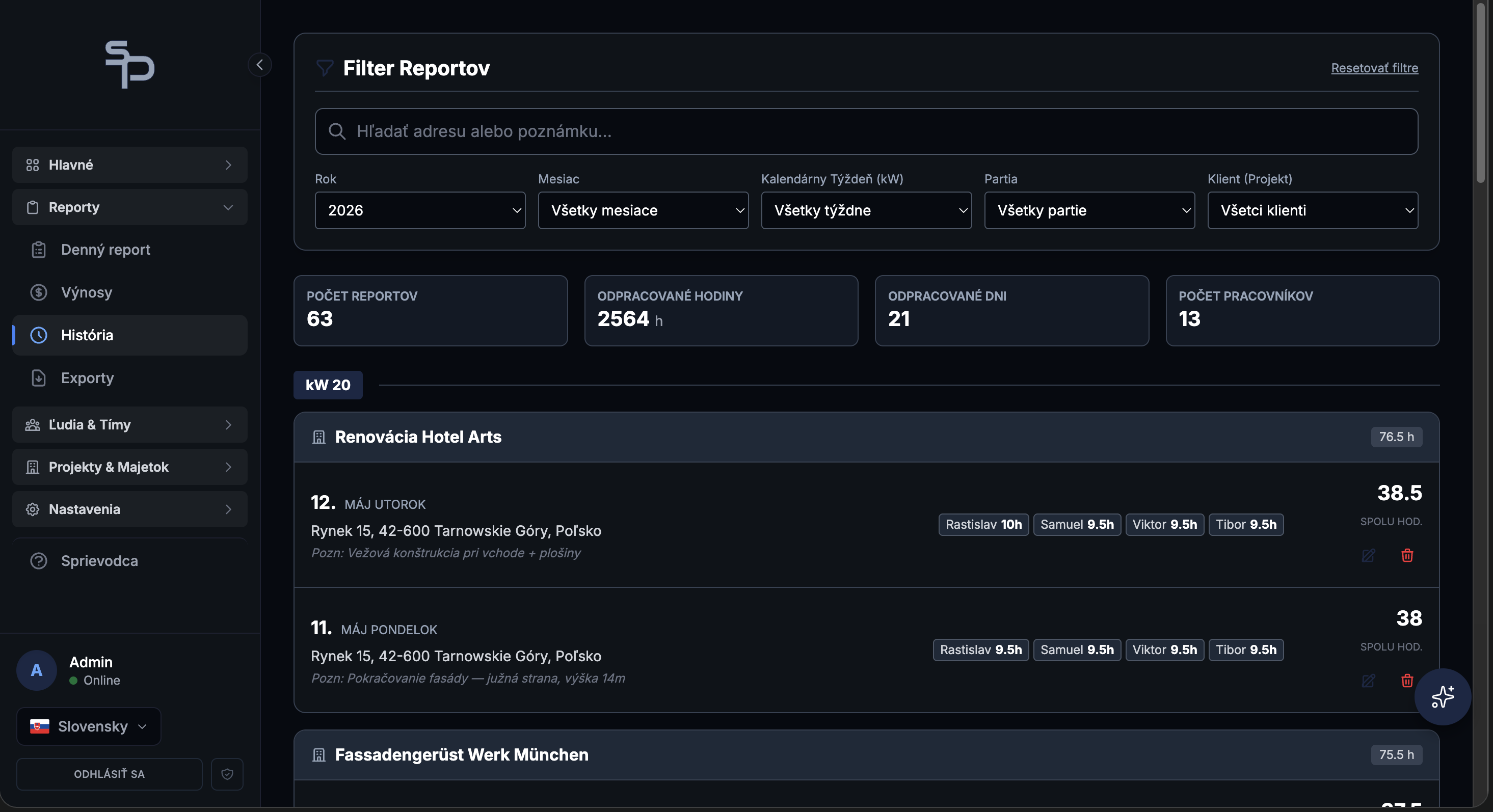The width and height of the screenshot is (1493, 812).
Task: Delete the 12. Máj Utorok report
Action: pos(1407,555)
